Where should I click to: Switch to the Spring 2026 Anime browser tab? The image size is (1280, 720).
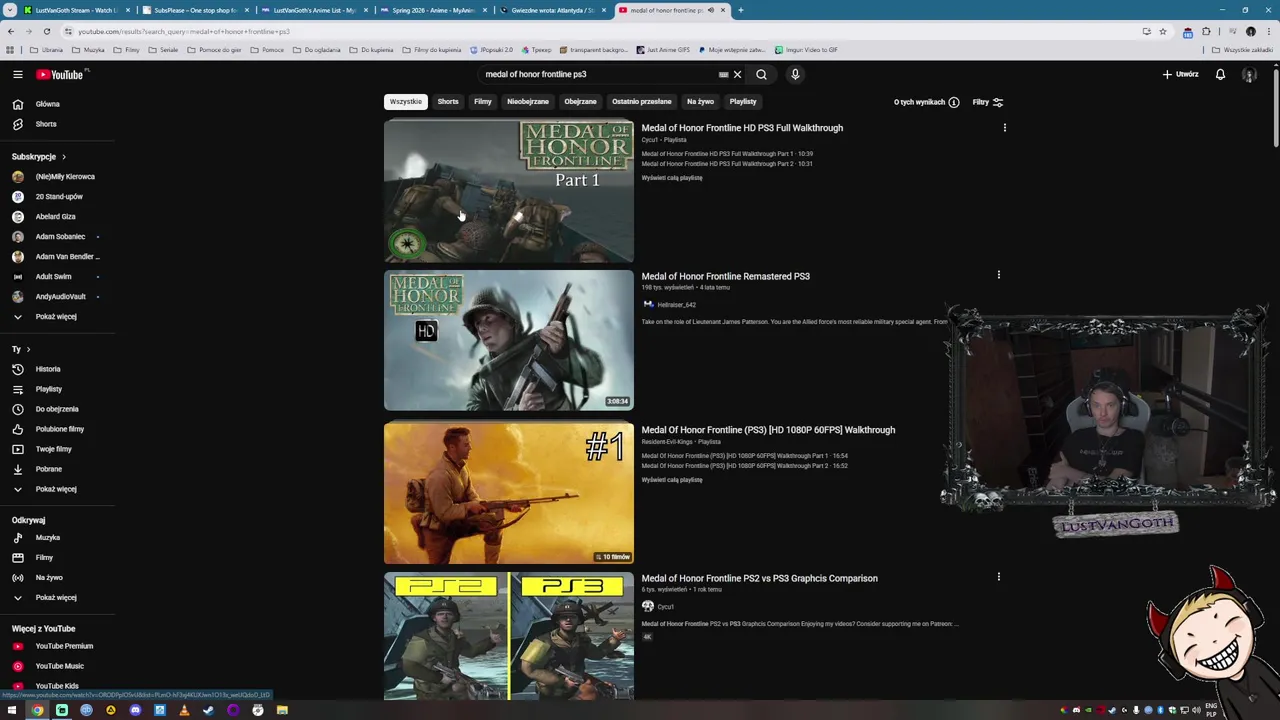tap(433, 10)
